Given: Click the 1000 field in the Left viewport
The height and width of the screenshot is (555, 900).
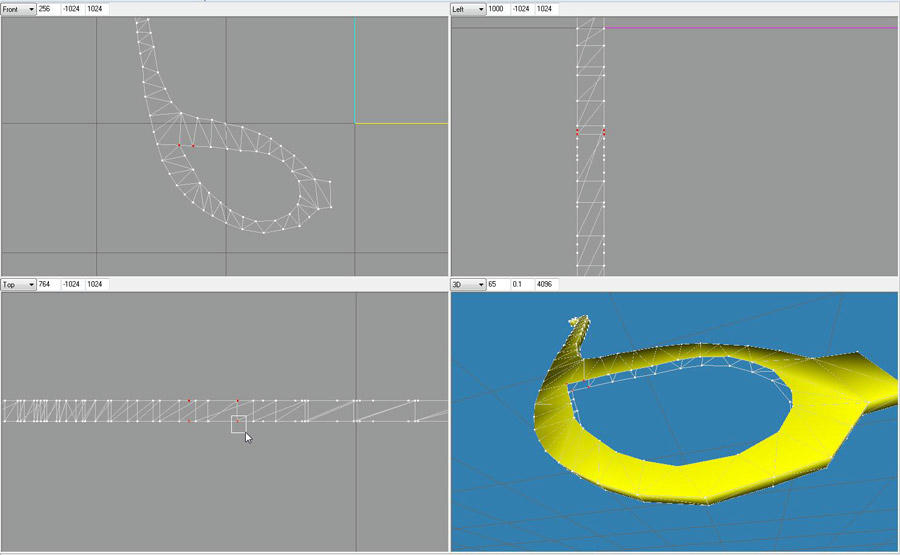Looking at the screenshot, I should click(x=498, y=9).
